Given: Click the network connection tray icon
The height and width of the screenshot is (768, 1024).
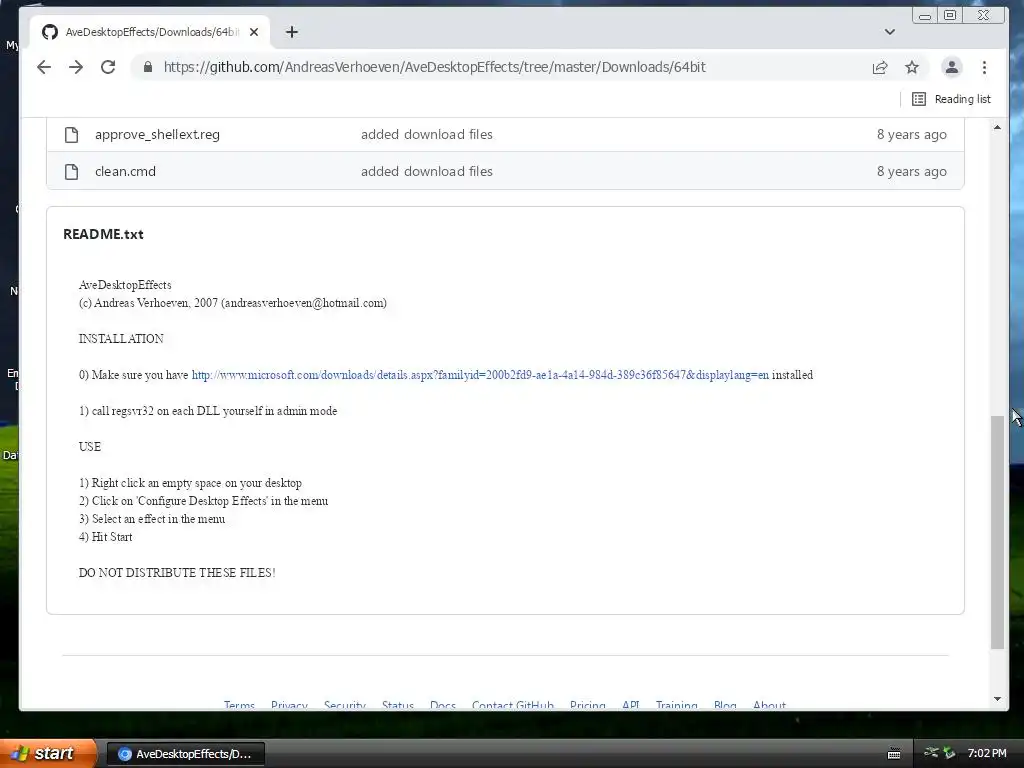Looking at the screenshot, I should [x=932, y=753].
